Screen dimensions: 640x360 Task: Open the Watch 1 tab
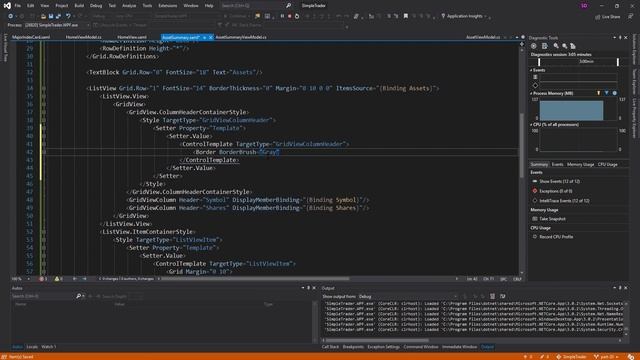(x=49, y=347)
